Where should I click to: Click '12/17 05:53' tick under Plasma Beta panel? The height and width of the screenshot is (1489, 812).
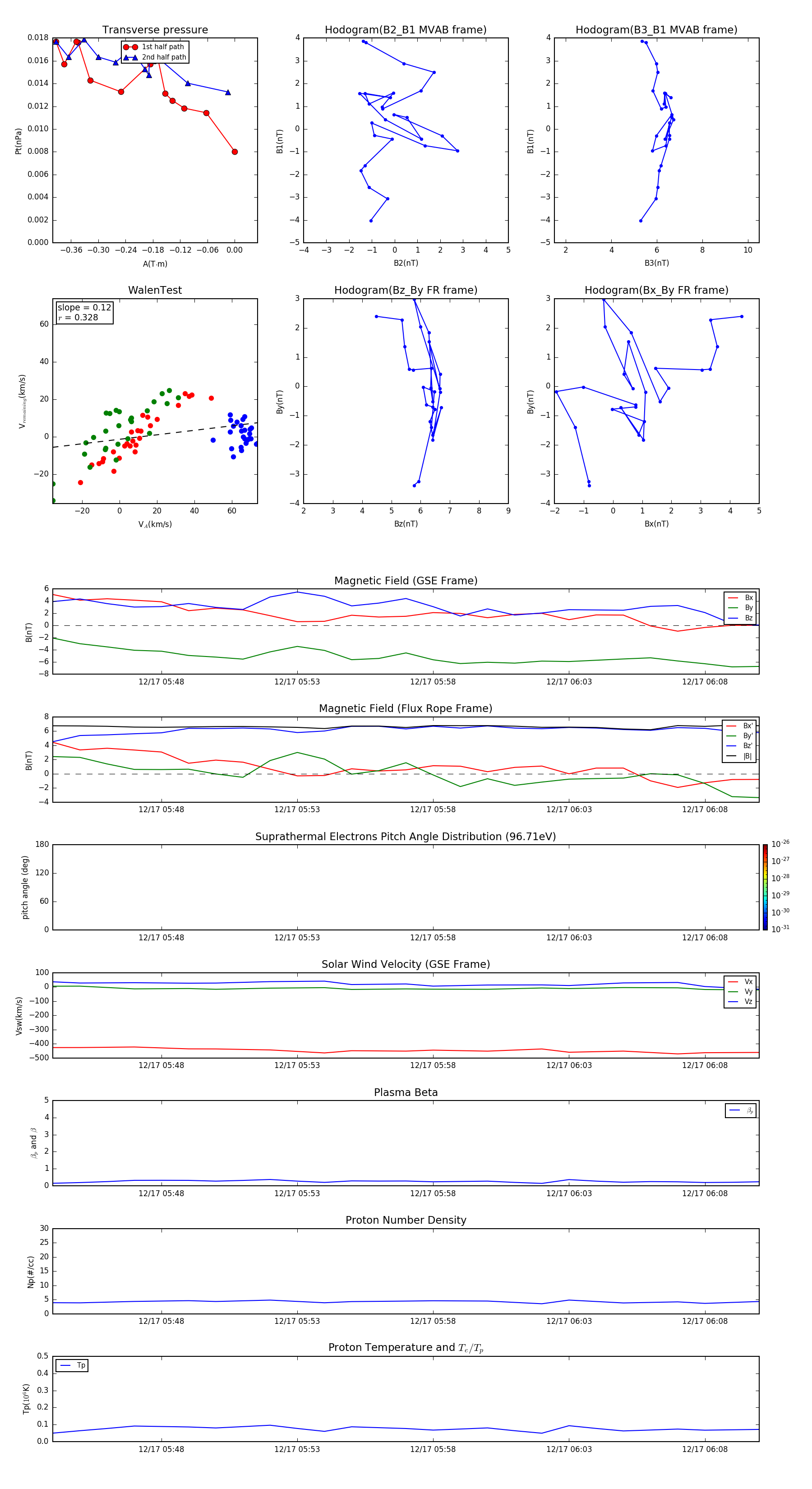pos(297,1193)
